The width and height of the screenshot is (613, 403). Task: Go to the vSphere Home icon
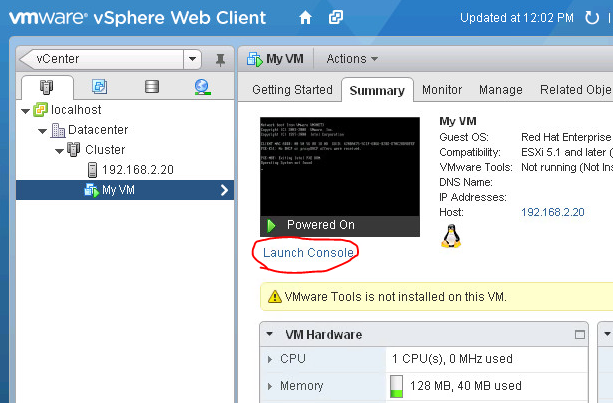click(x=305, y=18)
